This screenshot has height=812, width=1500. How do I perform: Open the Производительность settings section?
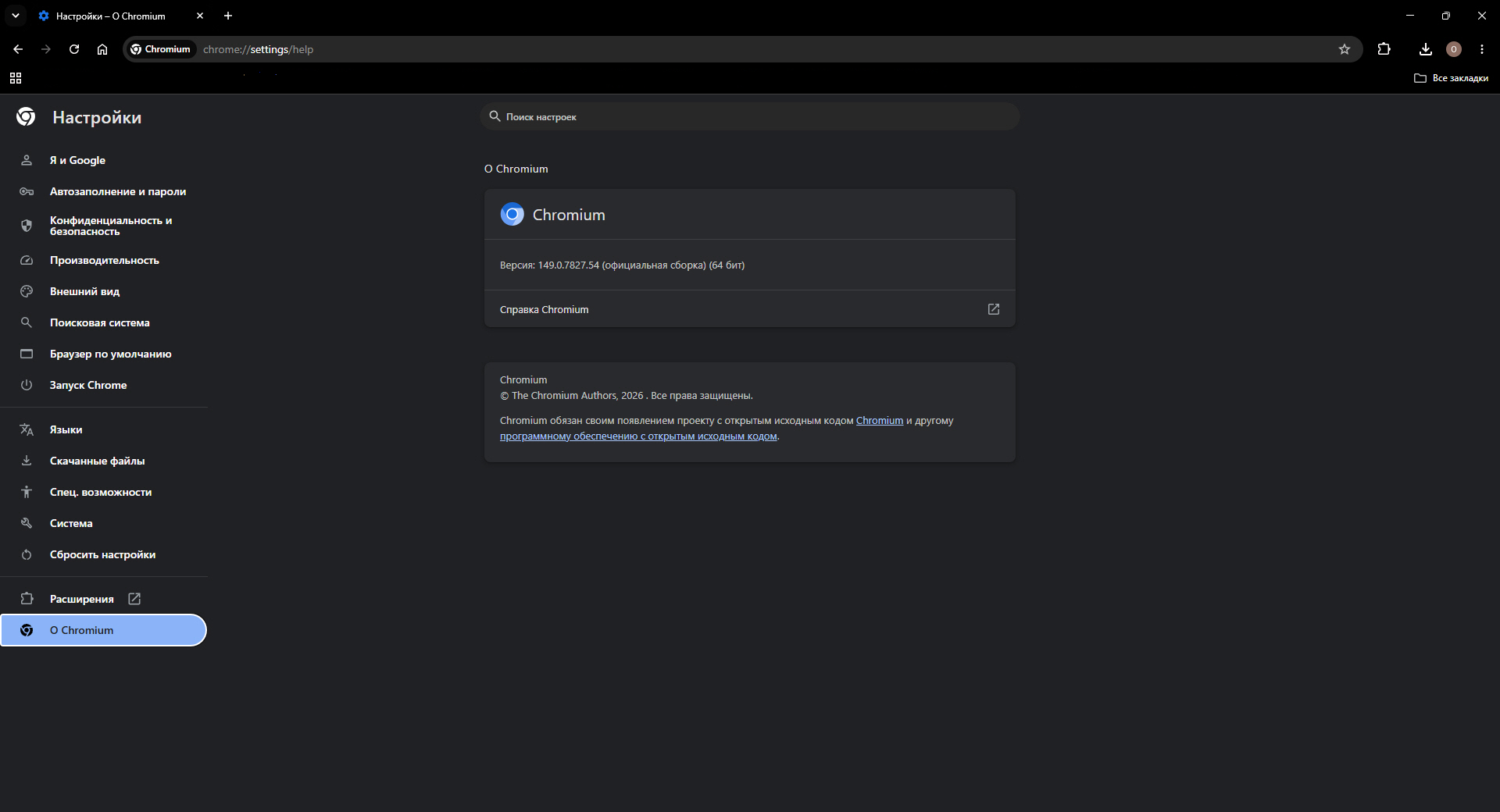[104, 260]
